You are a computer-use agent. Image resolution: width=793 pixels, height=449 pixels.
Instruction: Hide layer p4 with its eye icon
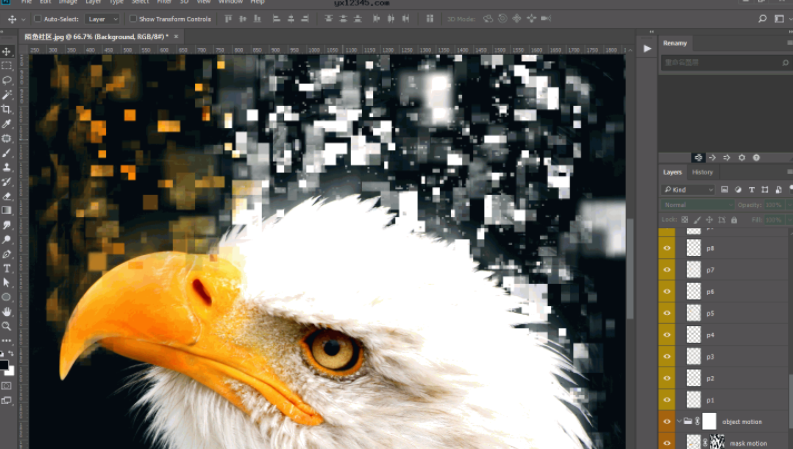(667, 335)
